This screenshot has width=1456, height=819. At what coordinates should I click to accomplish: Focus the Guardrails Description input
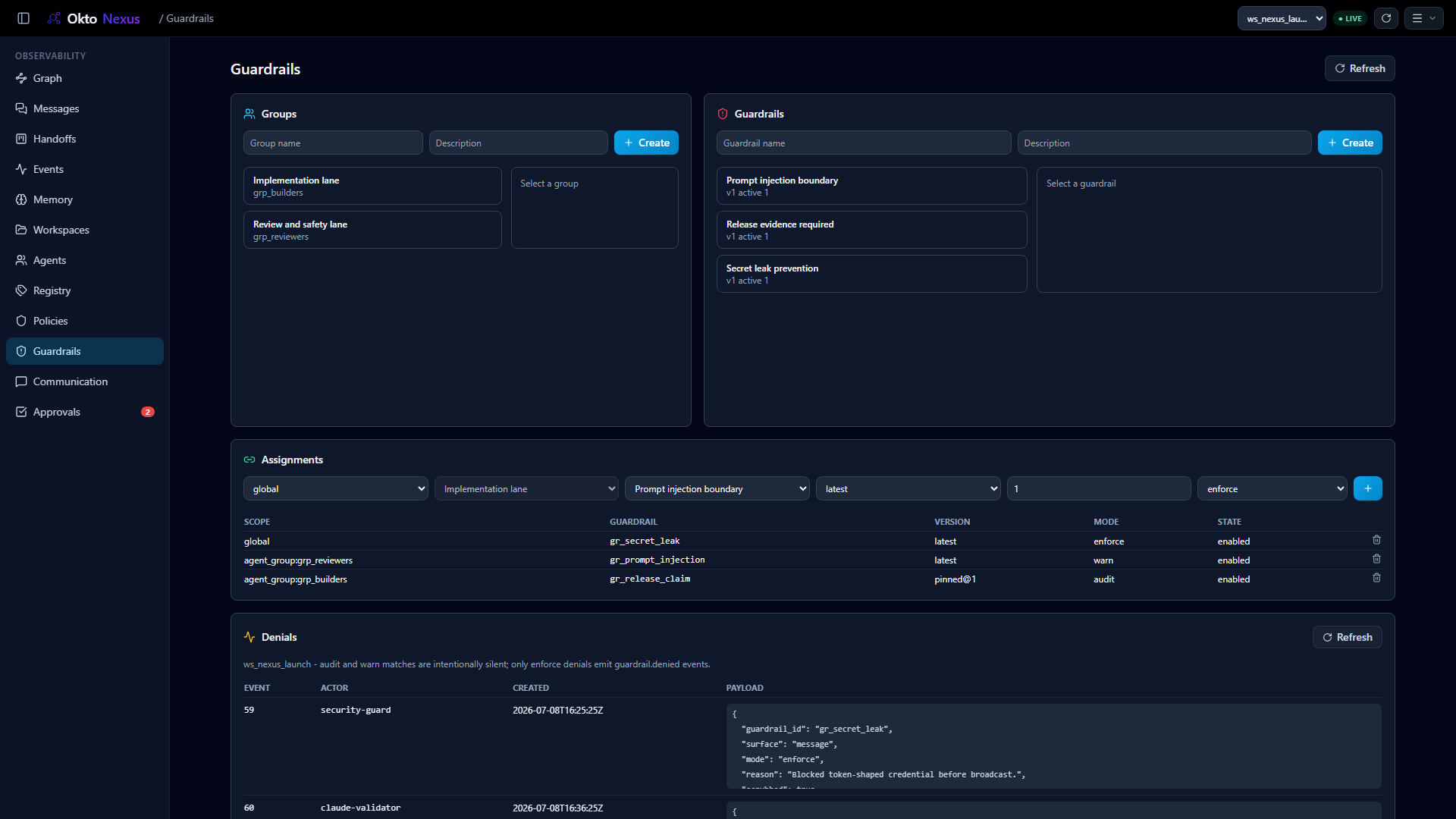pos(1165,143)
